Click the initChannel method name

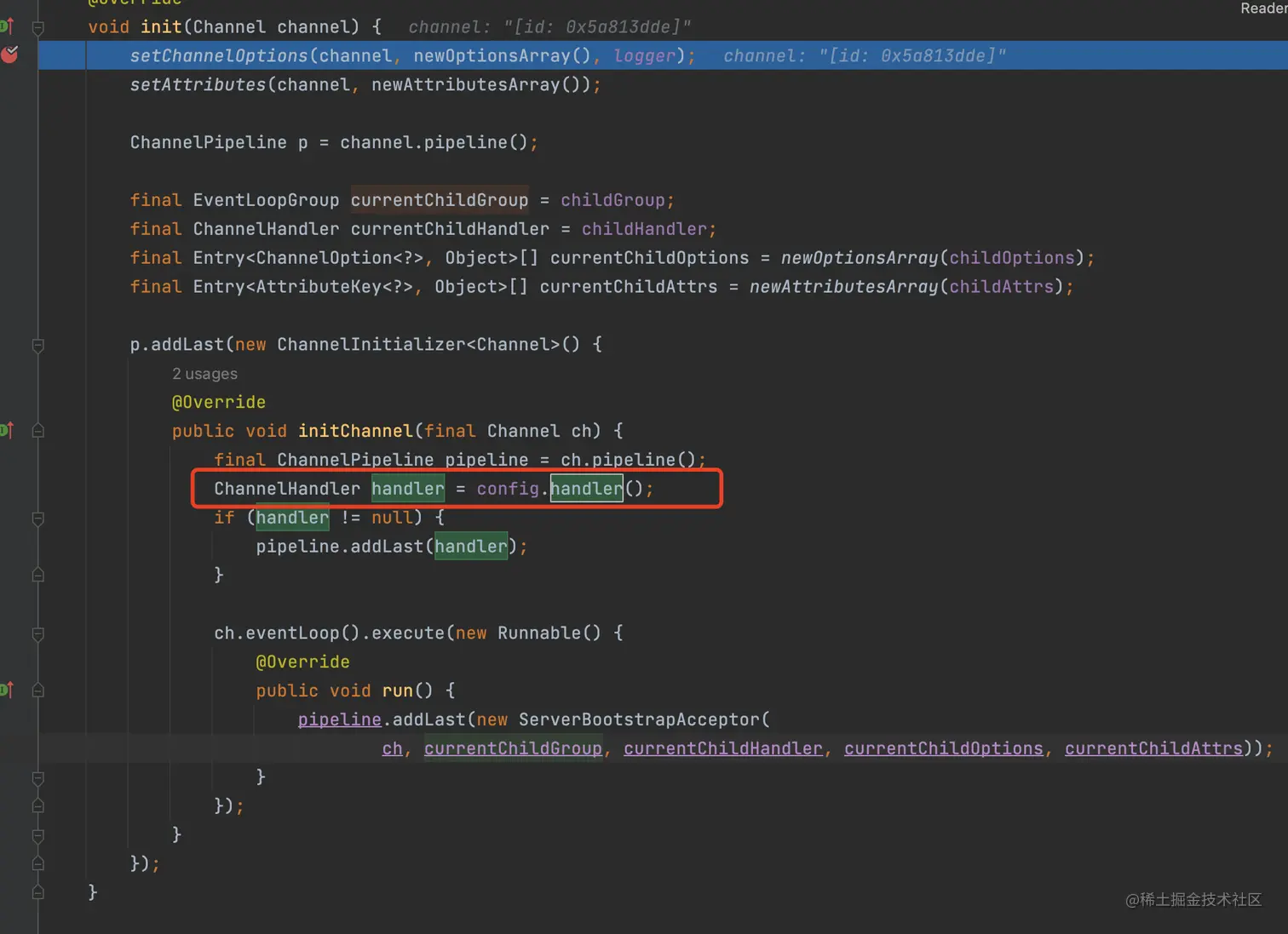355,431
